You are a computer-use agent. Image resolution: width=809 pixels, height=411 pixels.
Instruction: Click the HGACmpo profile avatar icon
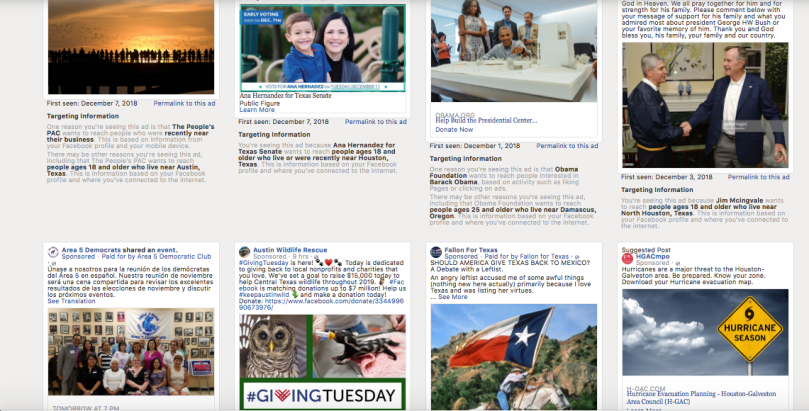pyautogui.click(x=627, y=258)
